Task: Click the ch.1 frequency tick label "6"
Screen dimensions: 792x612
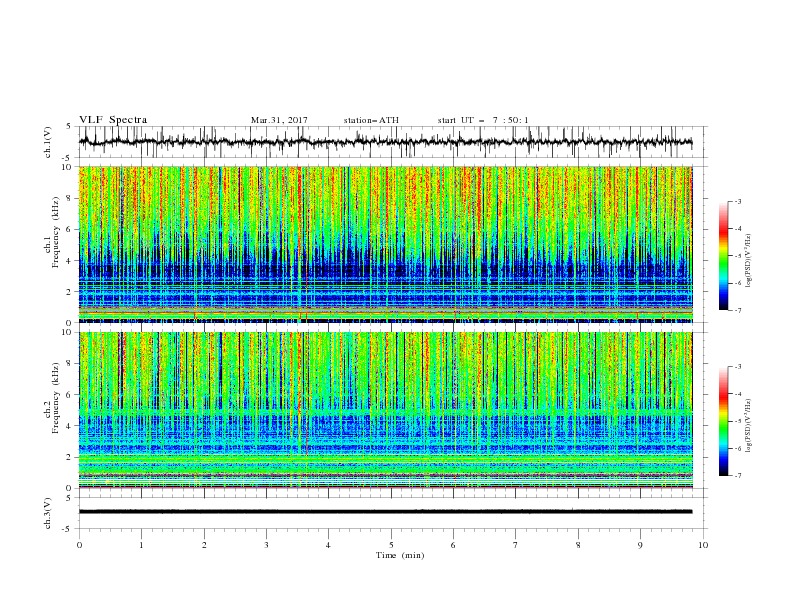Action: click(x=71, y=229)
